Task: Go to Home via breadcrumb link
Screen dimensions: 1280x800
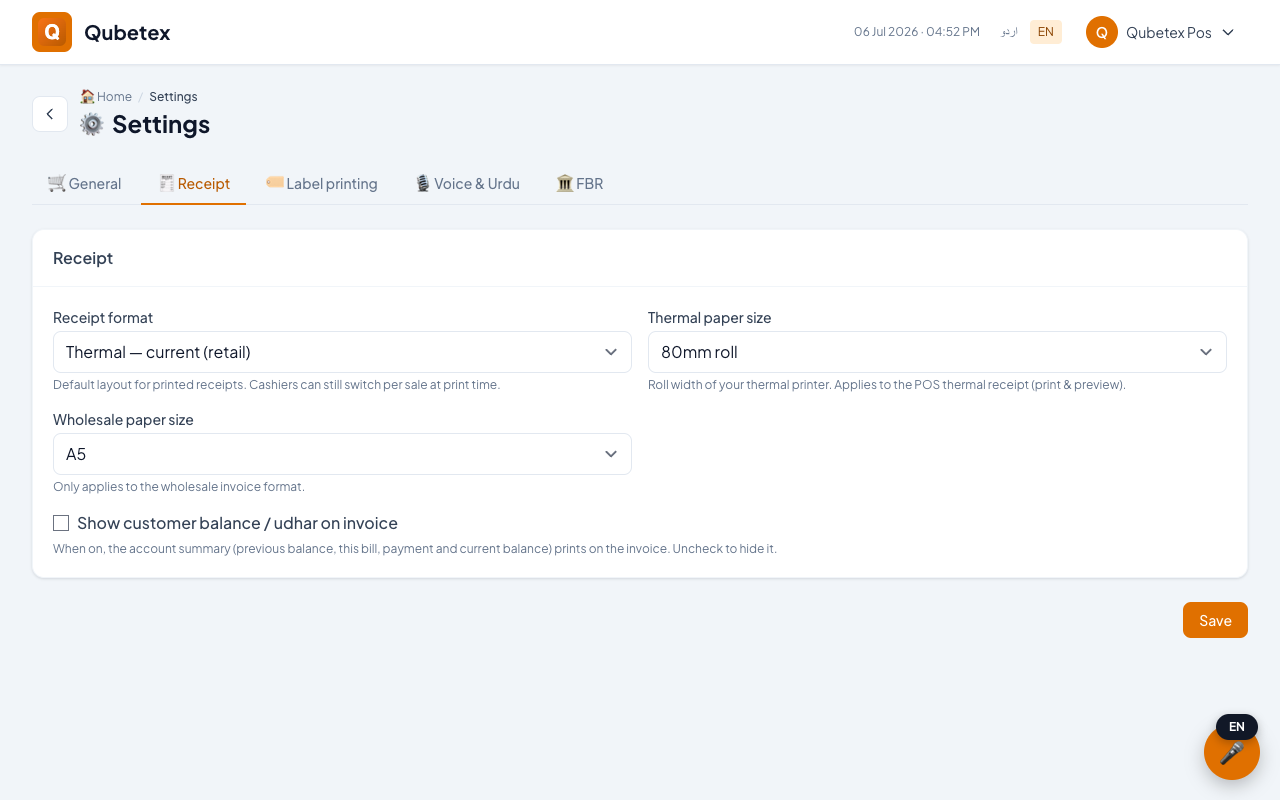Action: (x=114, y=97)
